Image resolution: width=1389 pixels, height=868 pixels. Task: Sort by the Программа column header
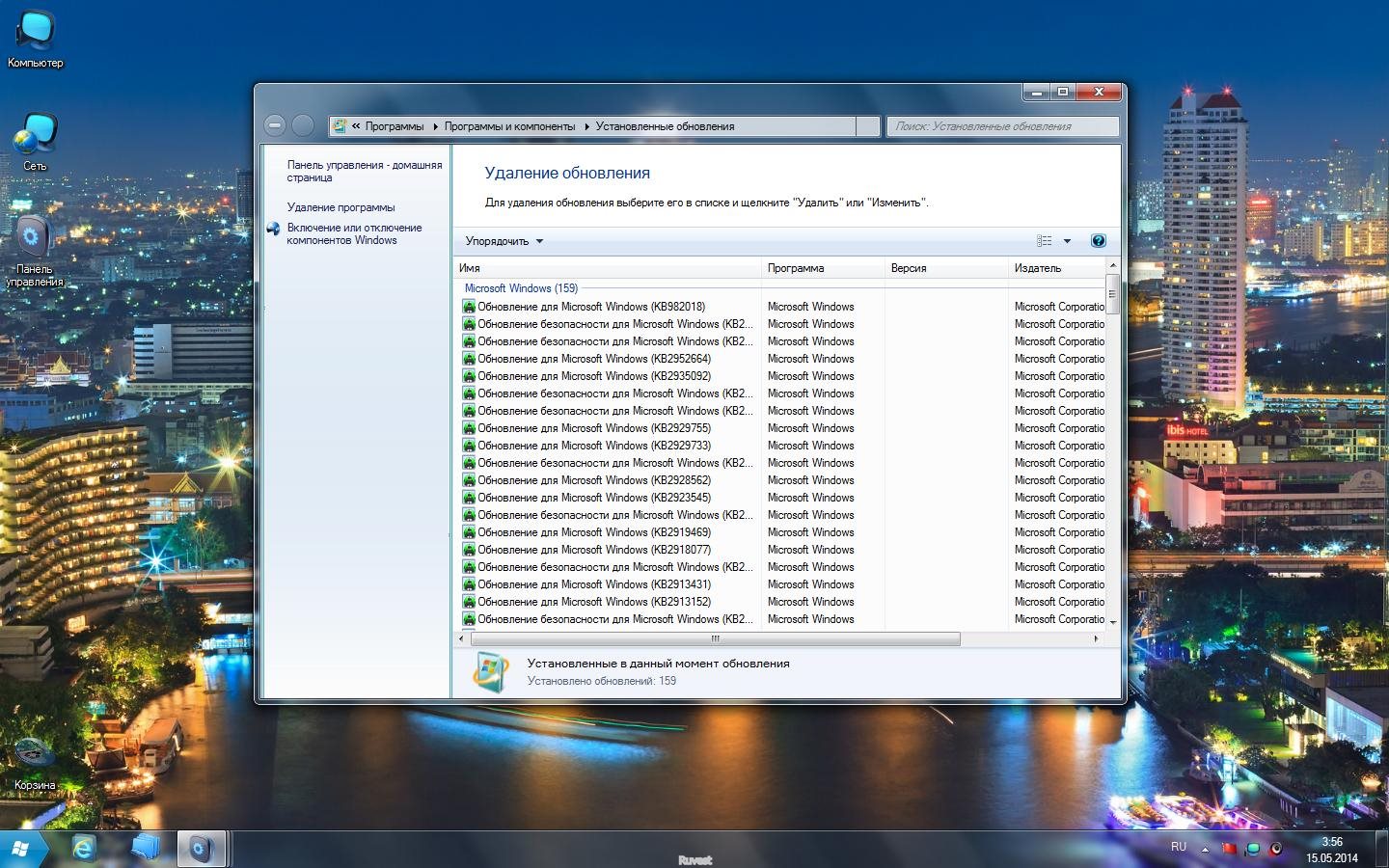click(823, 268)
